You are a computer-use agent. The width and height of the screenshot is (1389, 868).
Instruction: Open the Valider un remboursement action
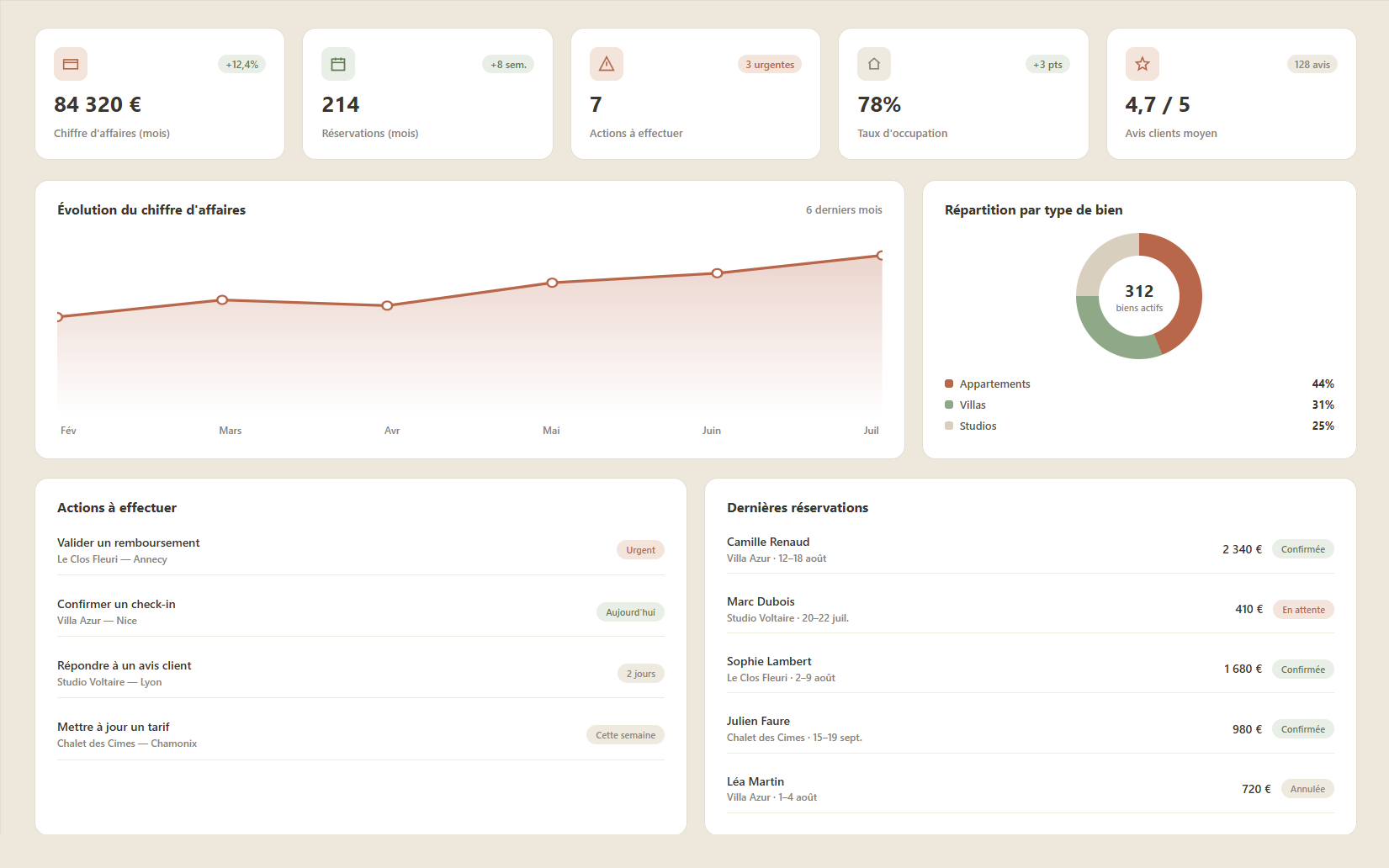coord(361,550)
